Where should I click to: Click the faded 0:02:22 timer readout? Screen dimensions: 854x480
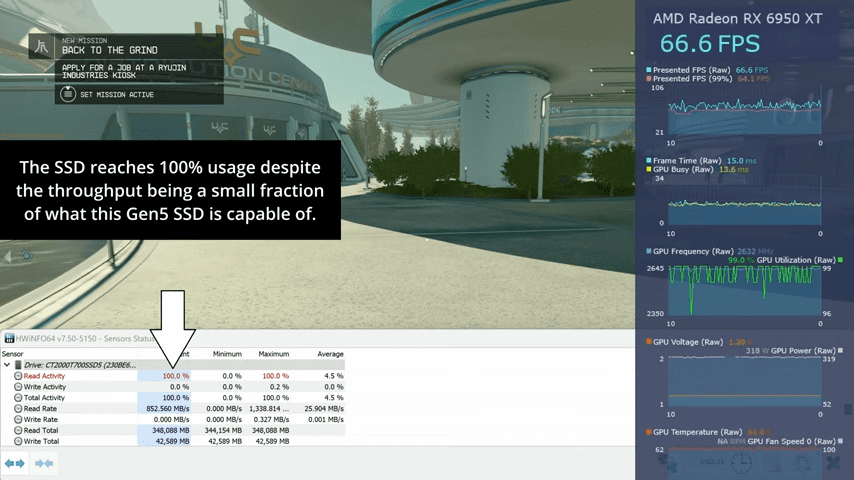click(712, 461)
